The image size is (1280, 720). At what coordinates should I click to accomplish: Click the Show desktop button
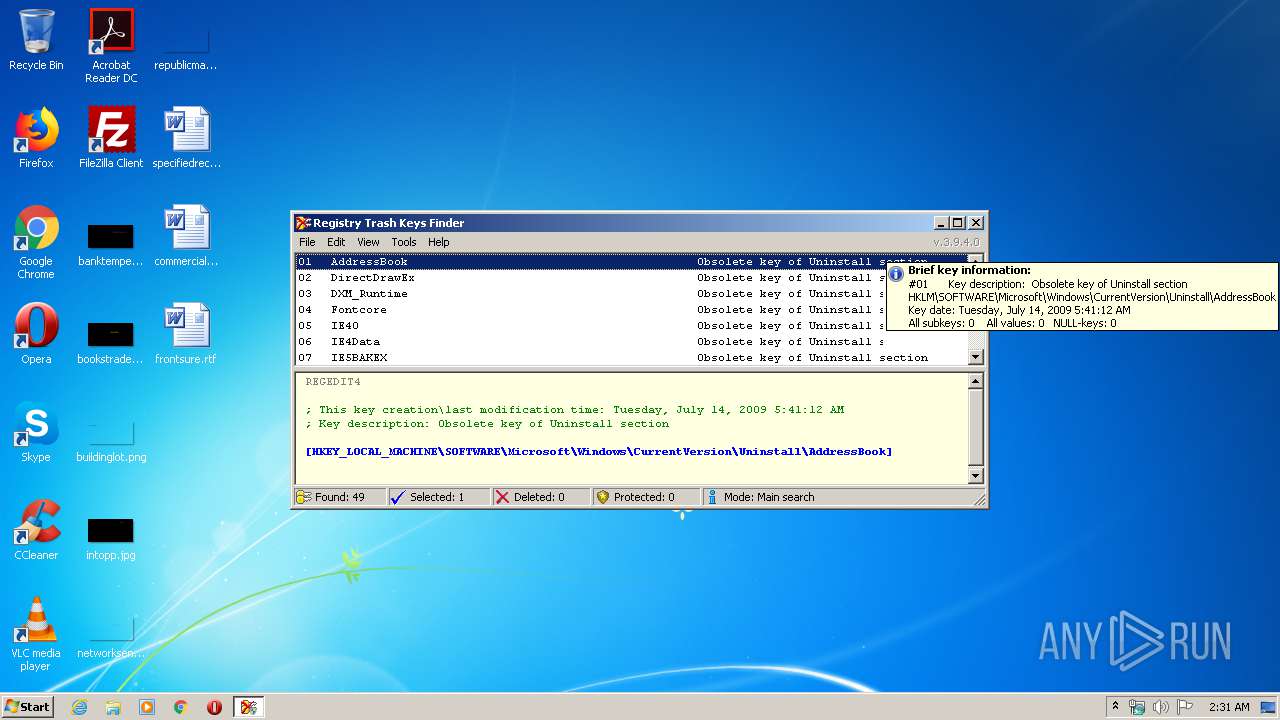[1268, 707]
